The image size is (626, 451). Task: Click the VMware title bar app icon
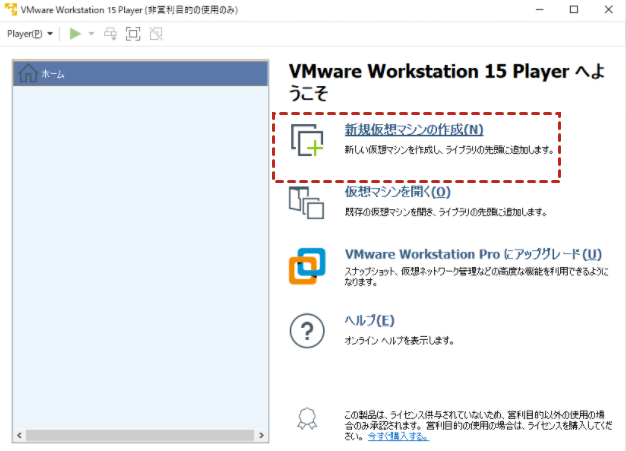coord(11,9)
